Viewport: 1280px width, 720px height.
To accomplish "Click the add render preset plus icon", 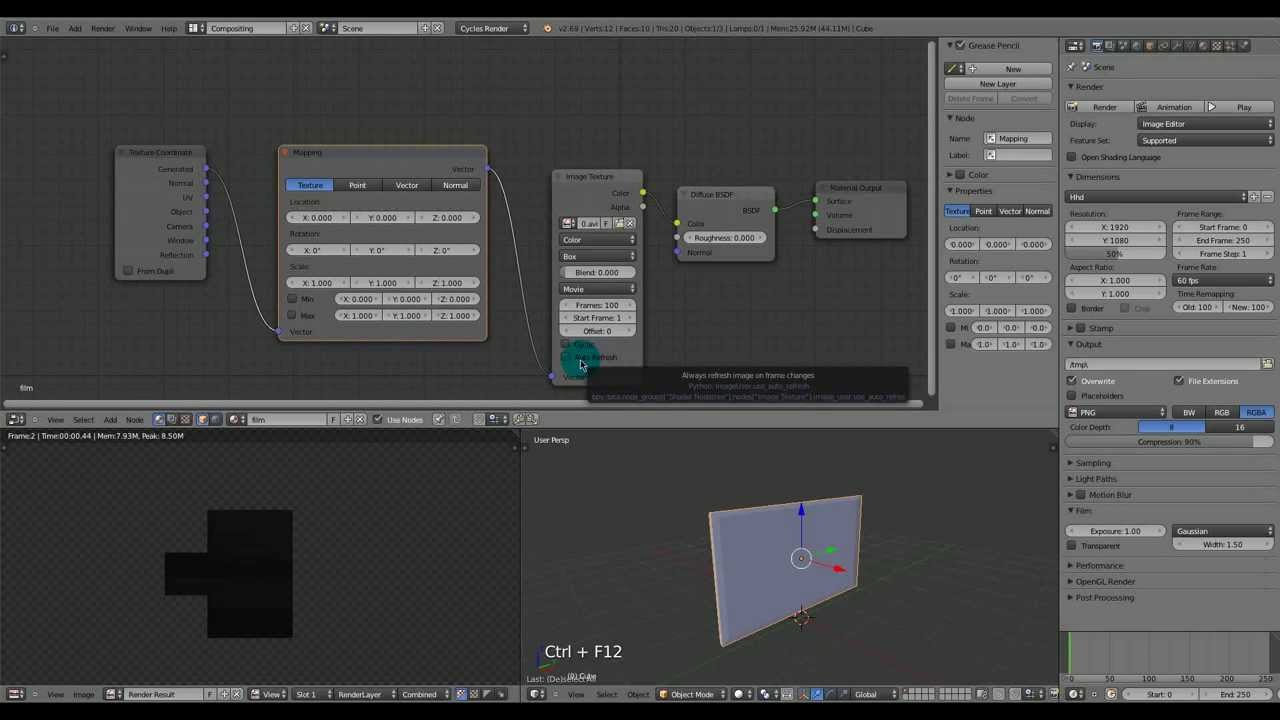I will tap(1254, 197).
